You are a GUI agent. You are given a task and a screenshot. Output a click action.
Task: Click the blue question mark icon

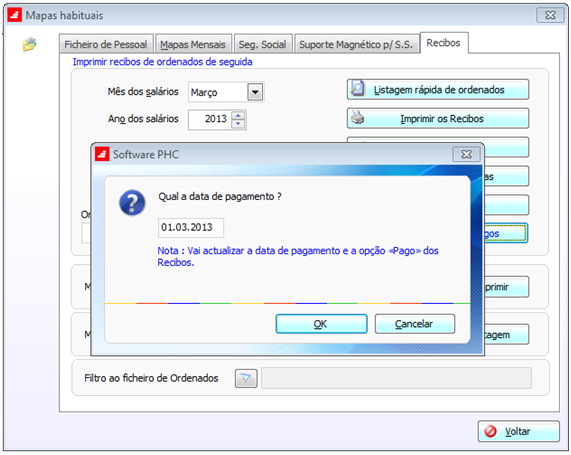[132, 203]
